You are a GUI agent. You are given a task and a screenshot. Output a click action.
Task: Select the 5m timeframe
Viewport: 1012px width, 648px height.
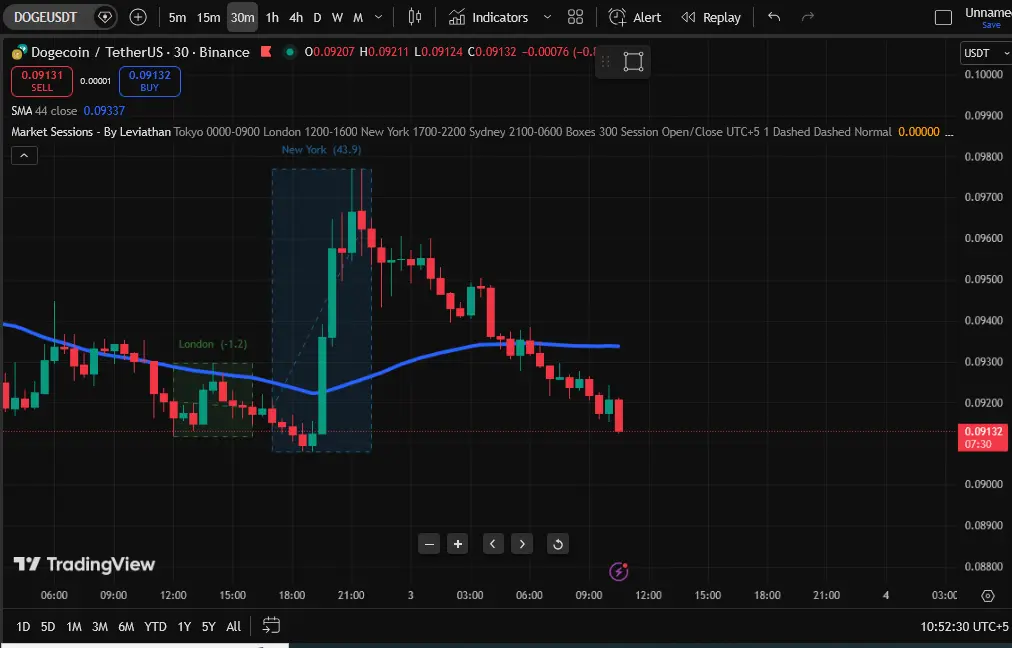[x=177, y=17]
